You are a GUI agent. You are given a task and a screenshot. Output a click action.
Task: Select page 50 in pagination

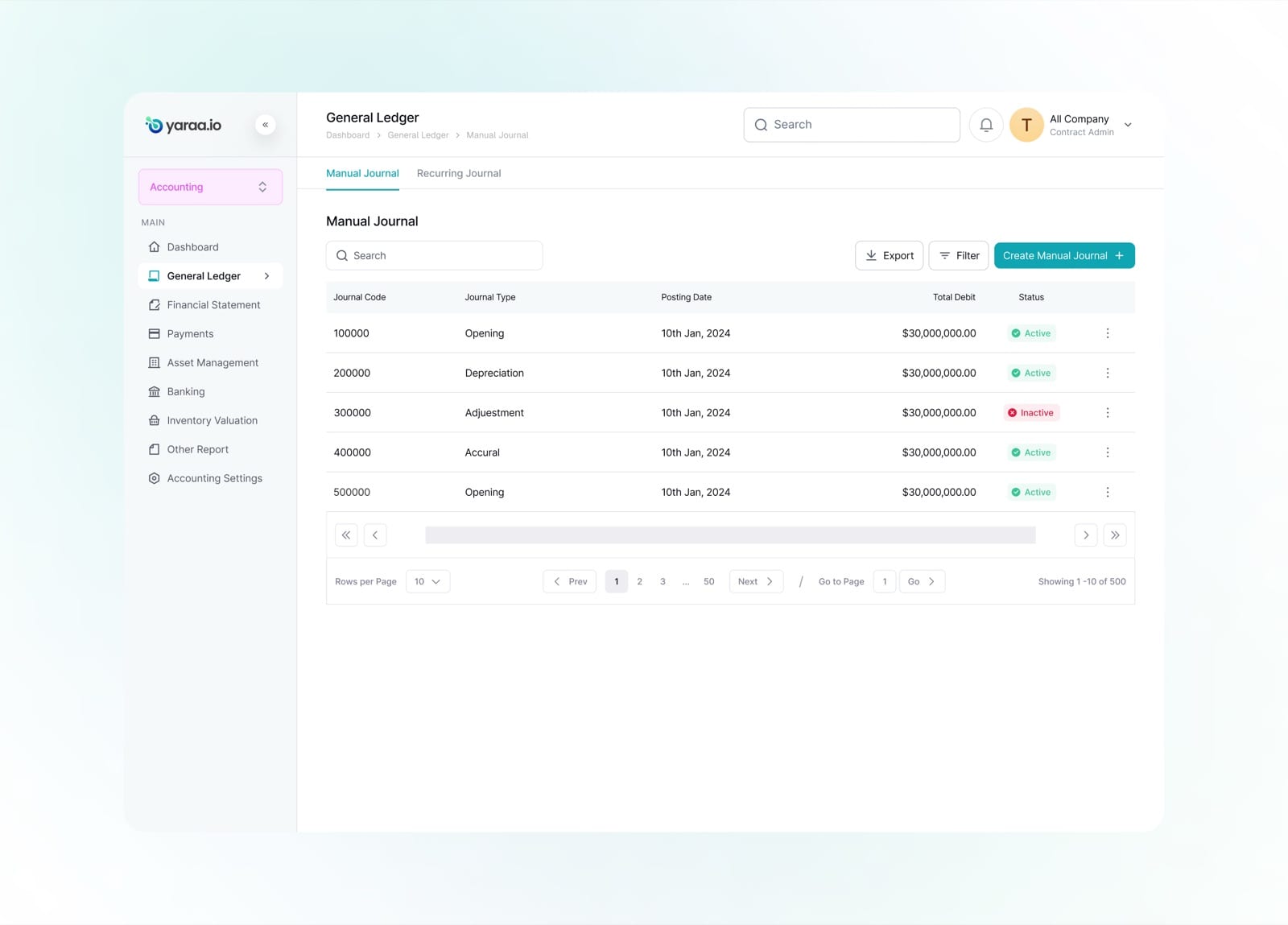click(708, 581)
